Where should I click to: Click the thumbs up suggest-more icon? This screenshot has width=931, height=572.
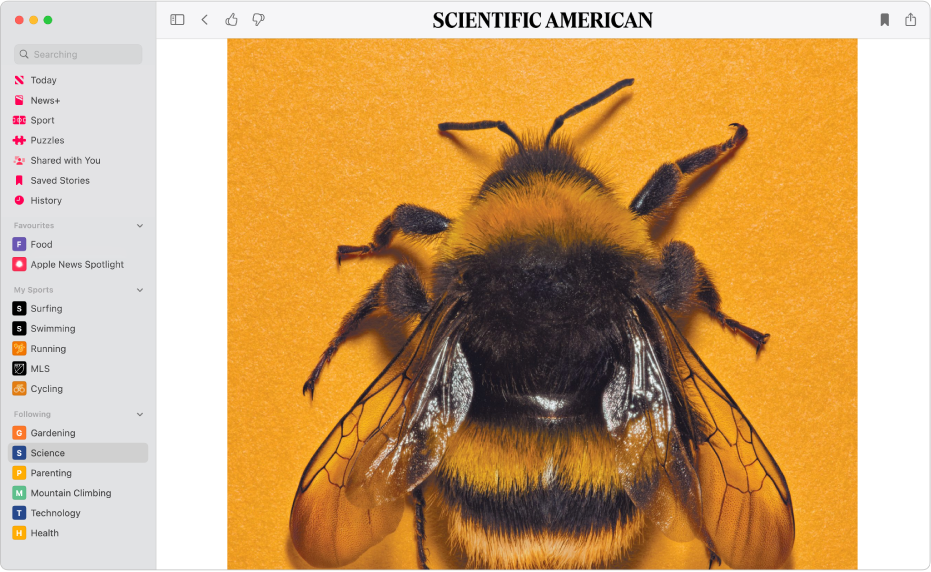pyautogui.click(x=232, y=20)
